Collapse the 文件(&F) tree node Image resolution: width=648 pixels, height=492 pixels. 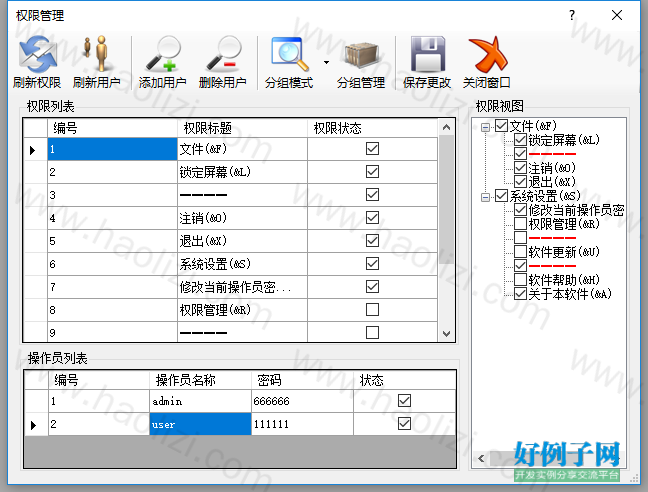pos(486,127)
